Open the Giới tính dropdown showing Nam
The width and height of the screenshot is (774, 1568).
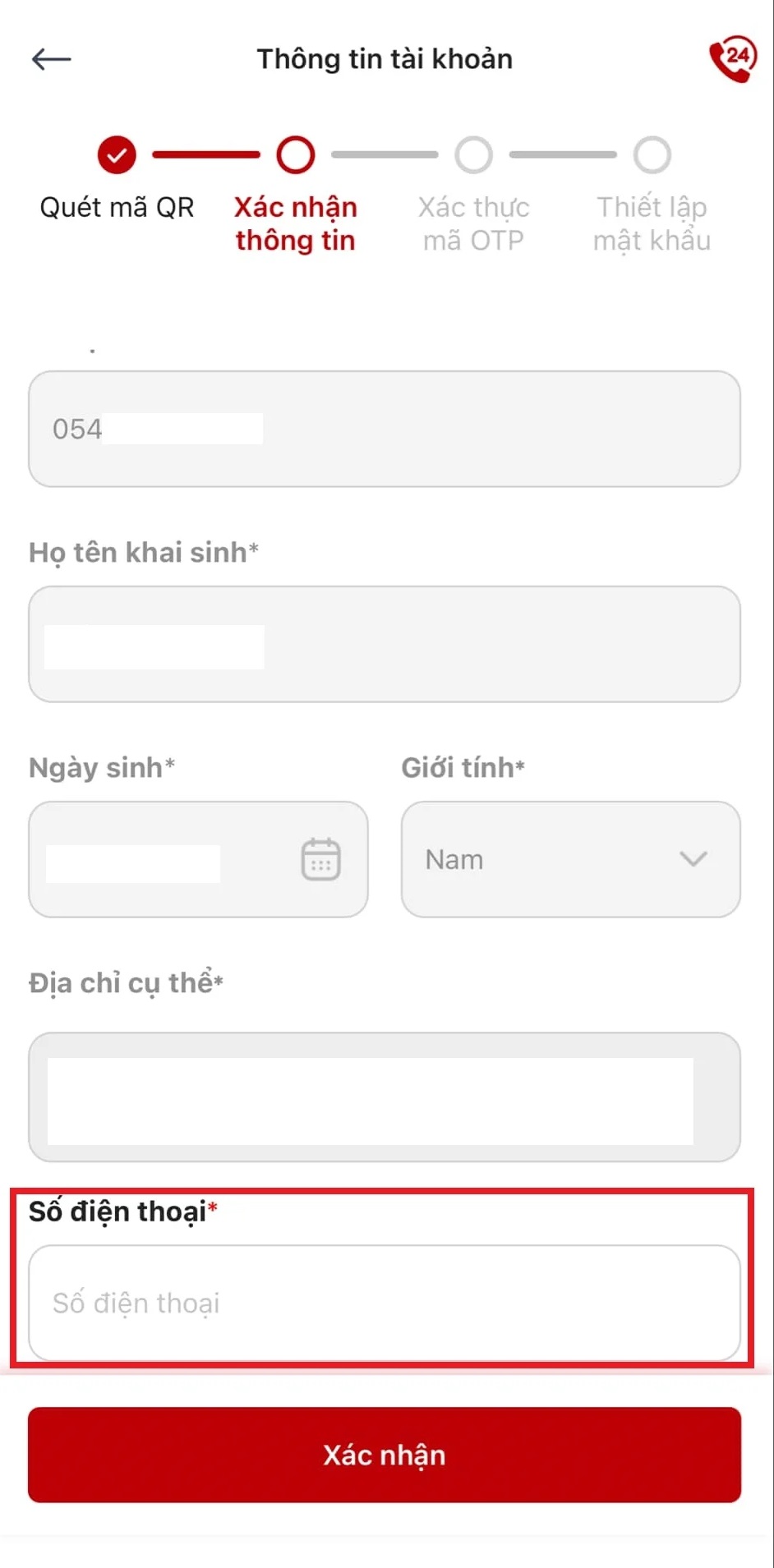[570, 859]
